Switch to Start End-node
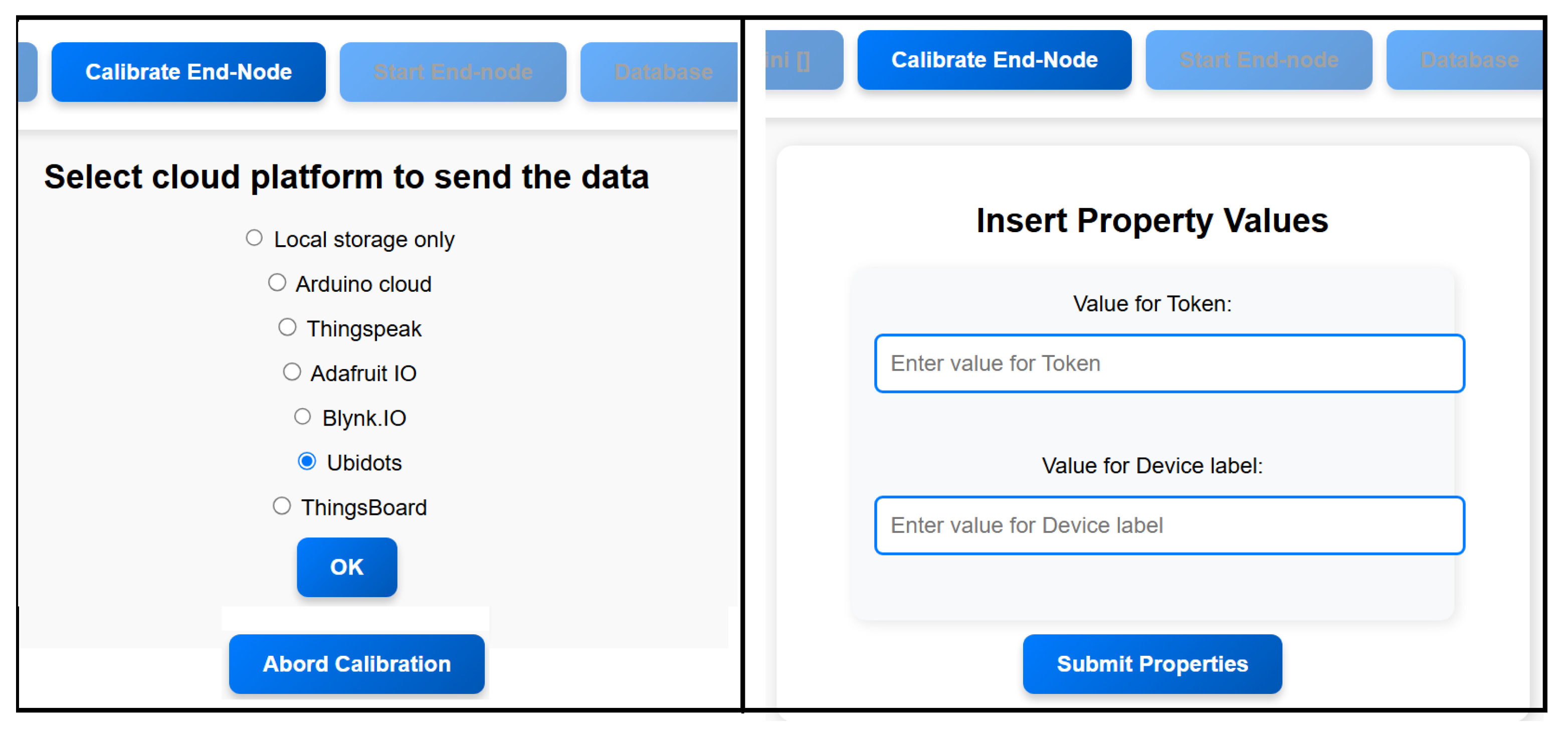The image size is (1568, 732). (452, 71)
